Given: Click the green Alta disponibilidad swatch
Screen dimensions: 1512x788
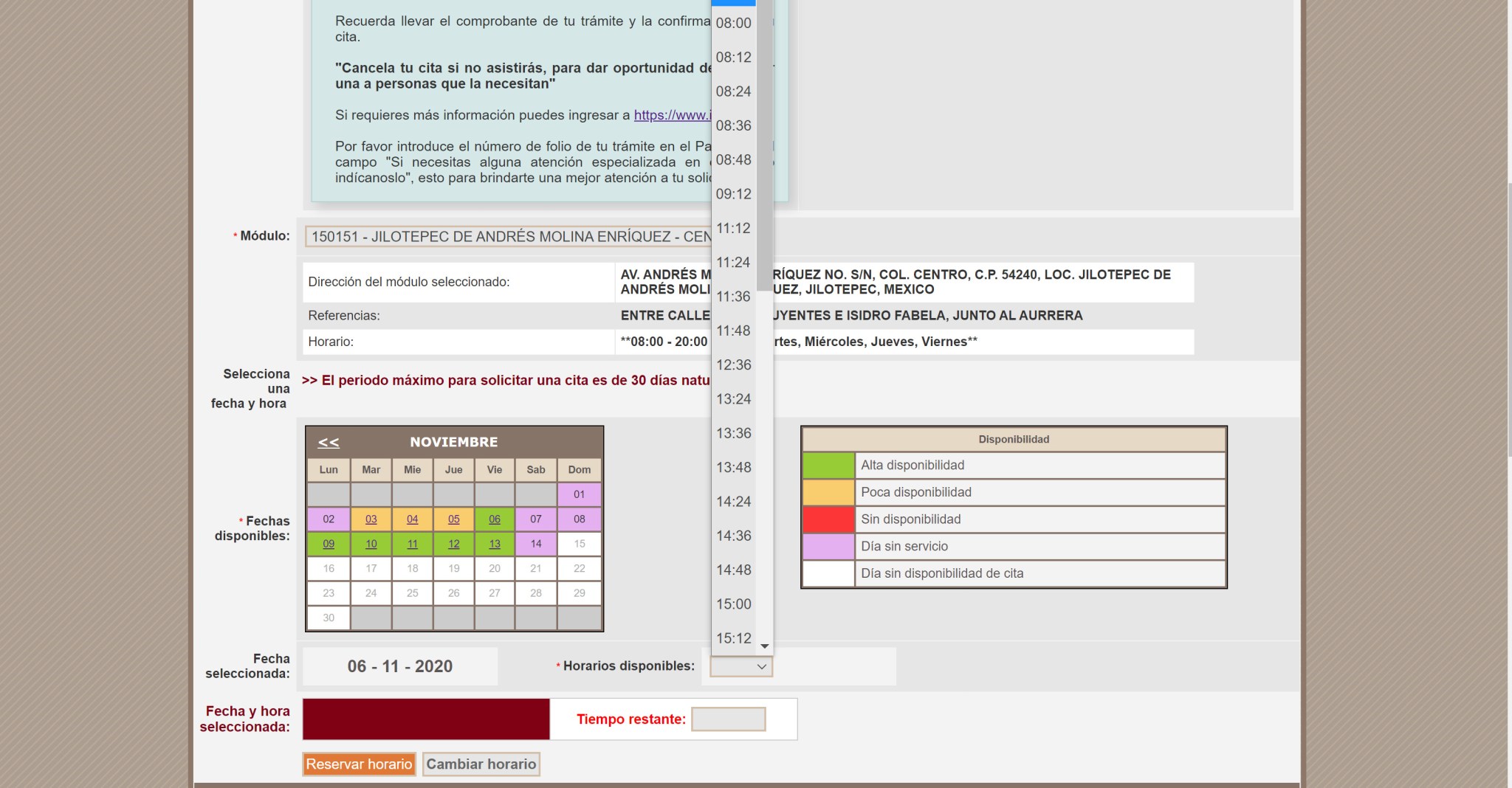Looking at the screenshot, I should pos(828,466).
